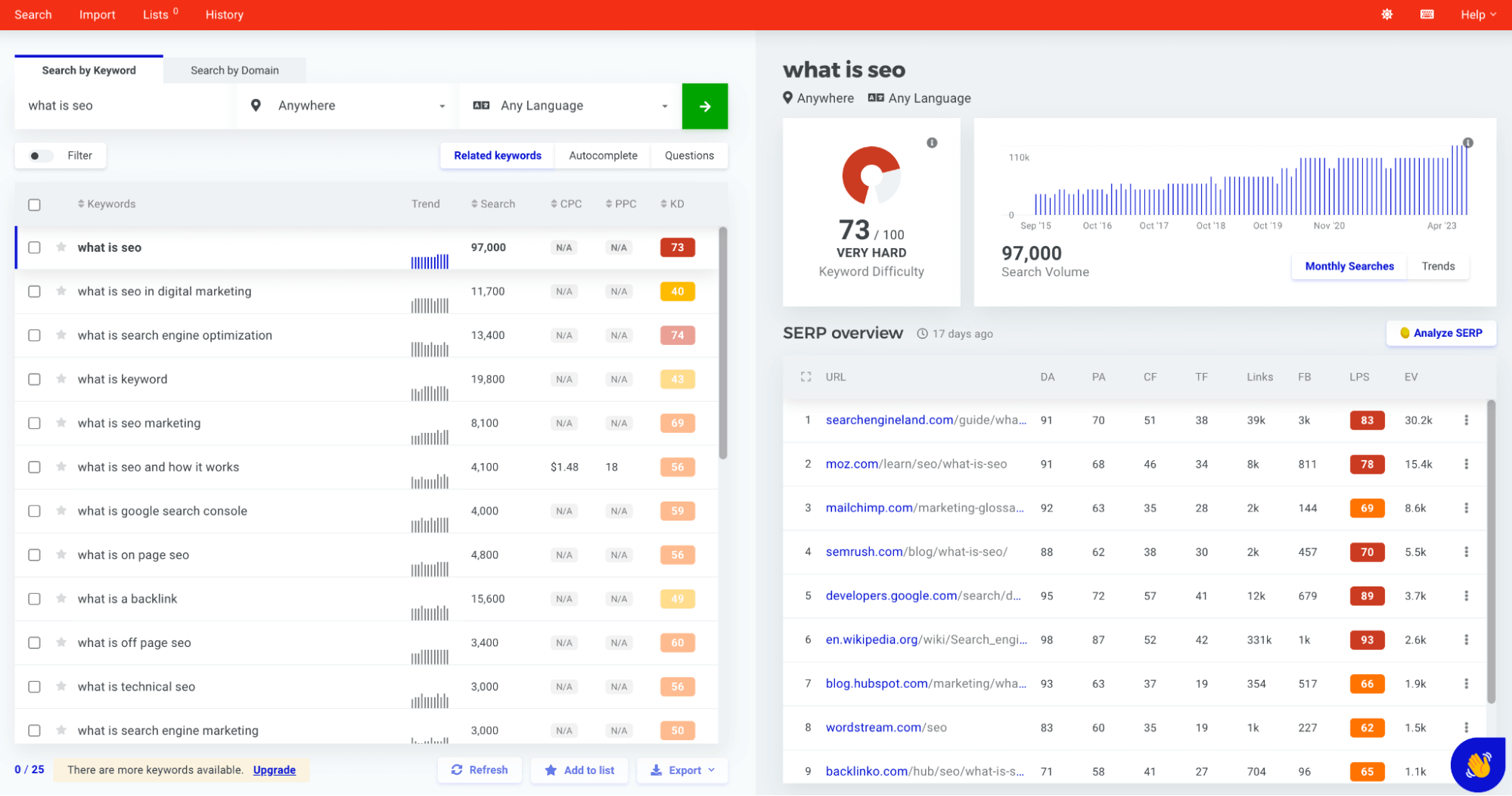This screenshot has height=796, width=1512.
Task: Star 'what is google search console'
Action: coord(61,511)
